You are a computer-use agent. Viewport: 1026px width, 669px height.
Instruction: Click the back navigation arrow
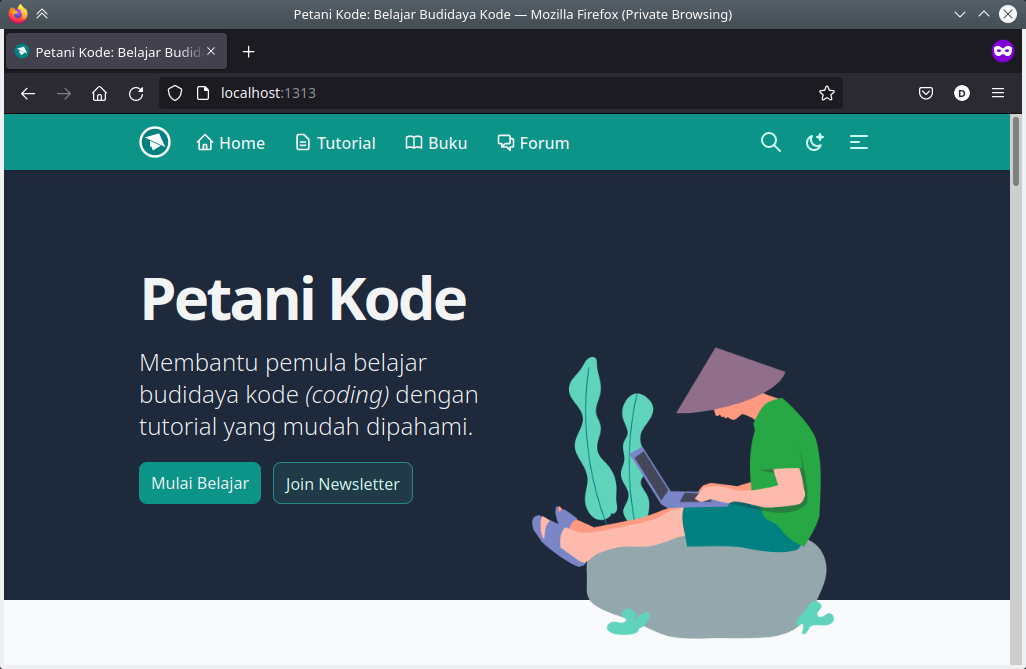[x=27, y=93]
